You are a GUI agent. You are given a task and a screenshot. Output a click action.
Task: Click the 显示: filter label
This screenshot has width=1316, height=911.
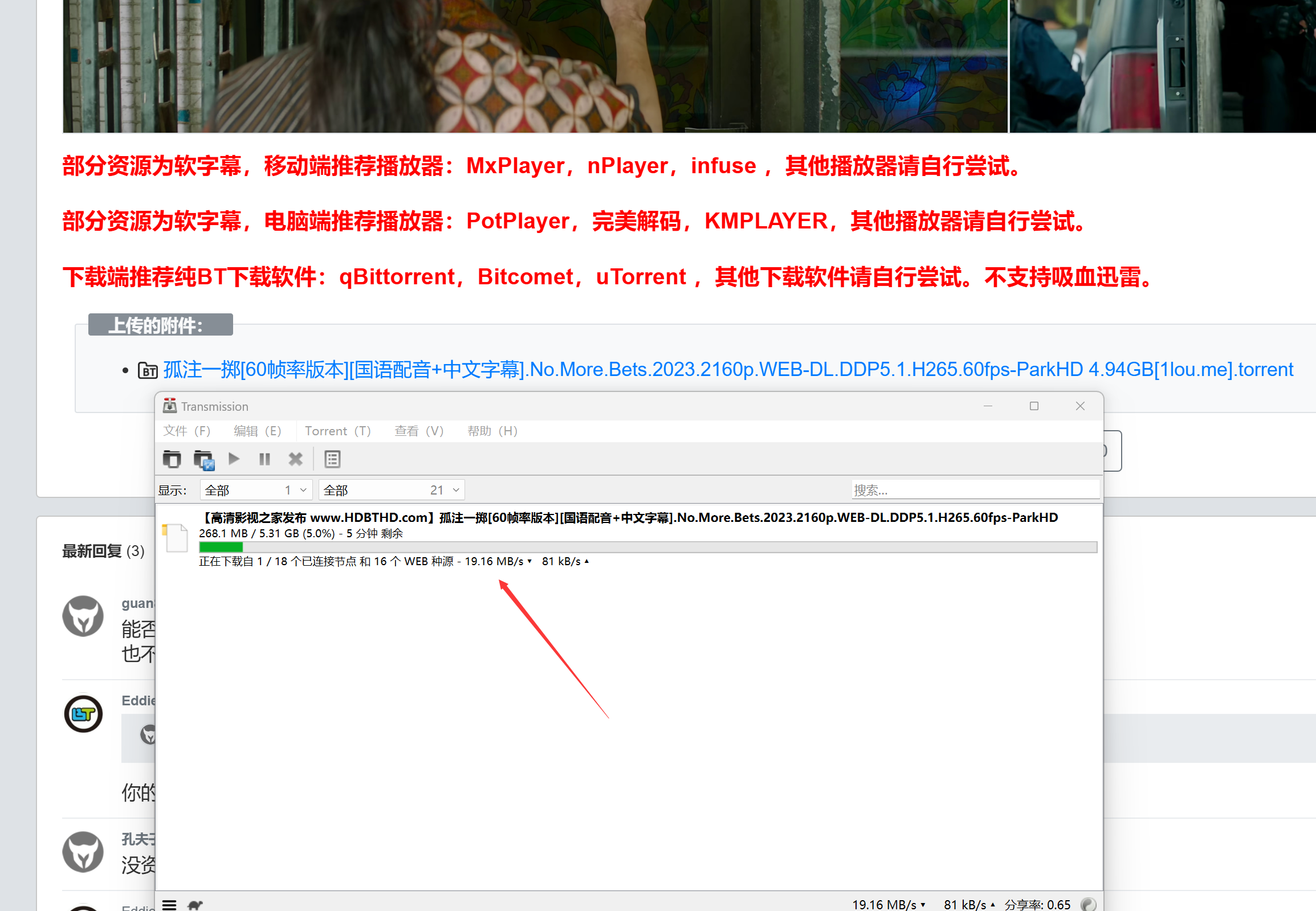pos(173,491)
